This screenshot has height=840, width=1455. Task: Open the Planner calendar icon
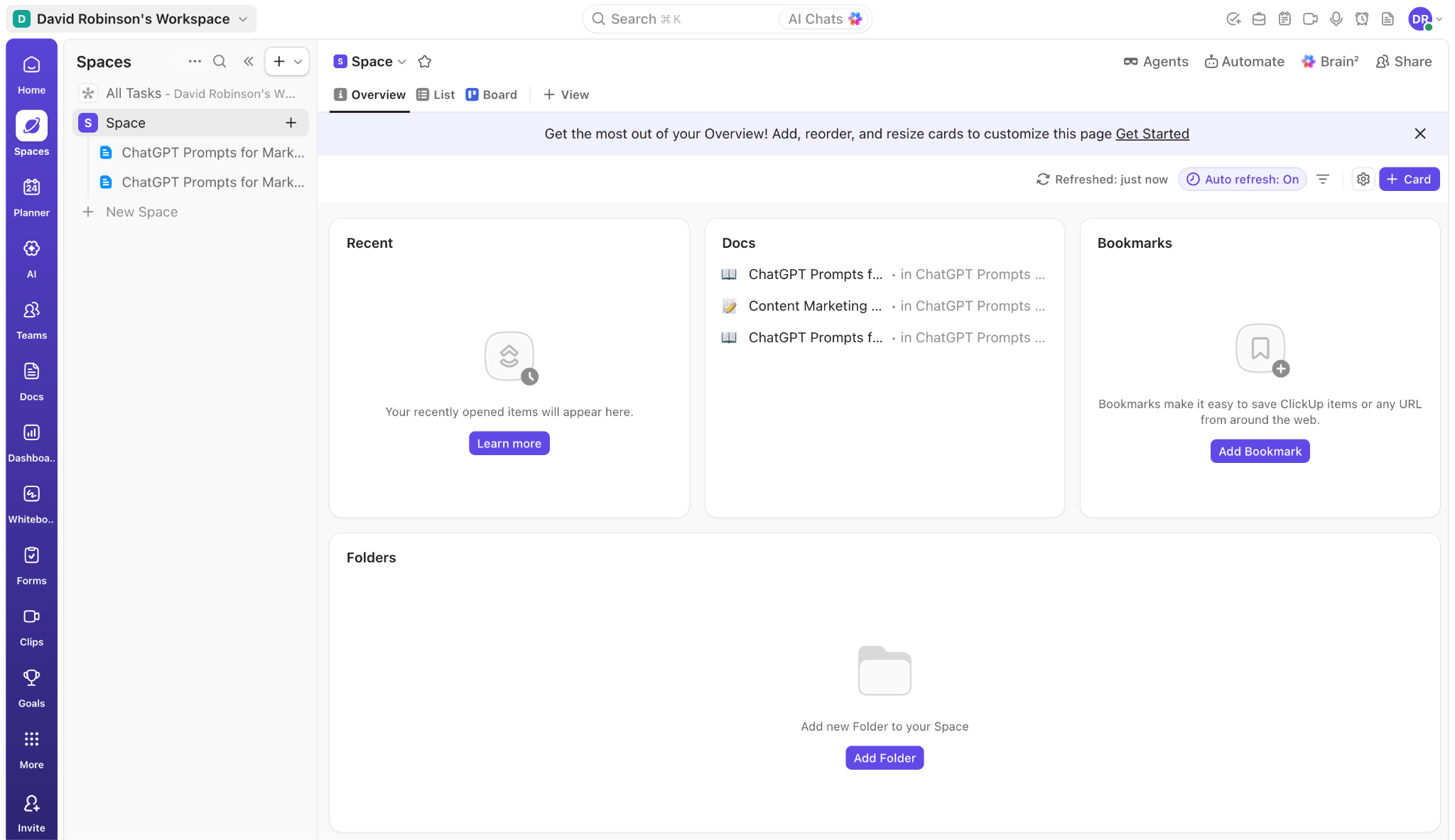pos(31,187)
